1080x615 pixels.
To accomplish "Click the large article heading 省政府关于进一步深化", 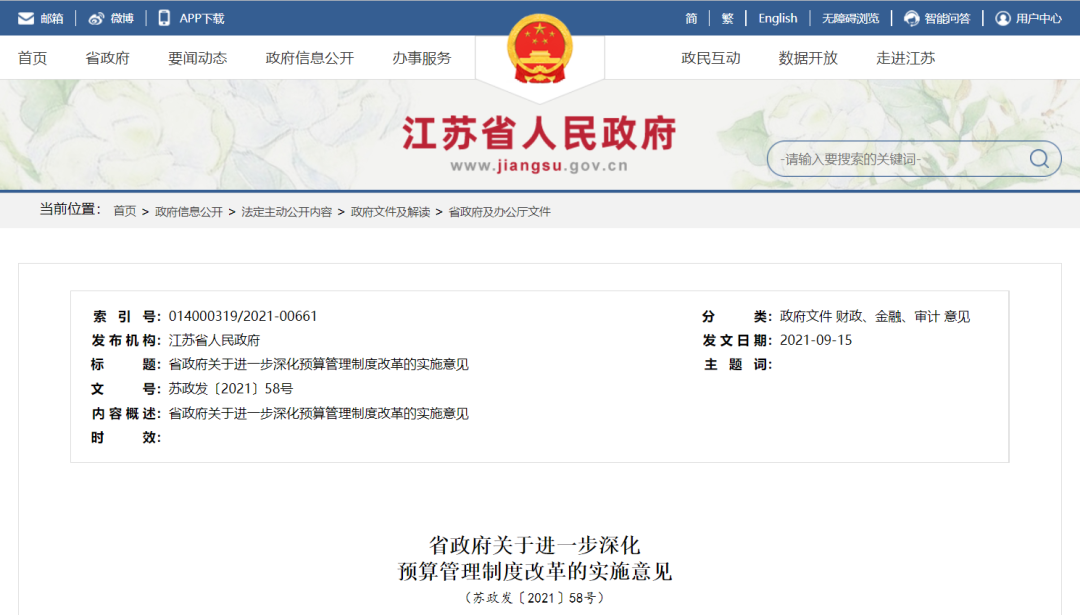I will [x=534, y=545].
